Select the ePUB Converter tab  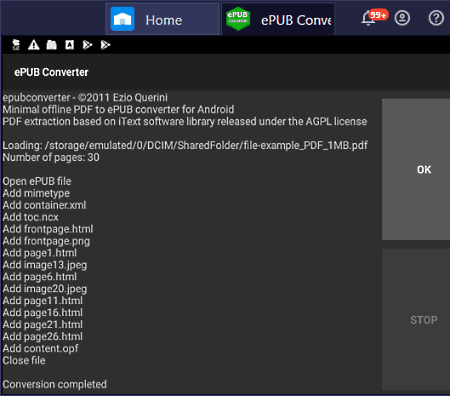[278, 19]
